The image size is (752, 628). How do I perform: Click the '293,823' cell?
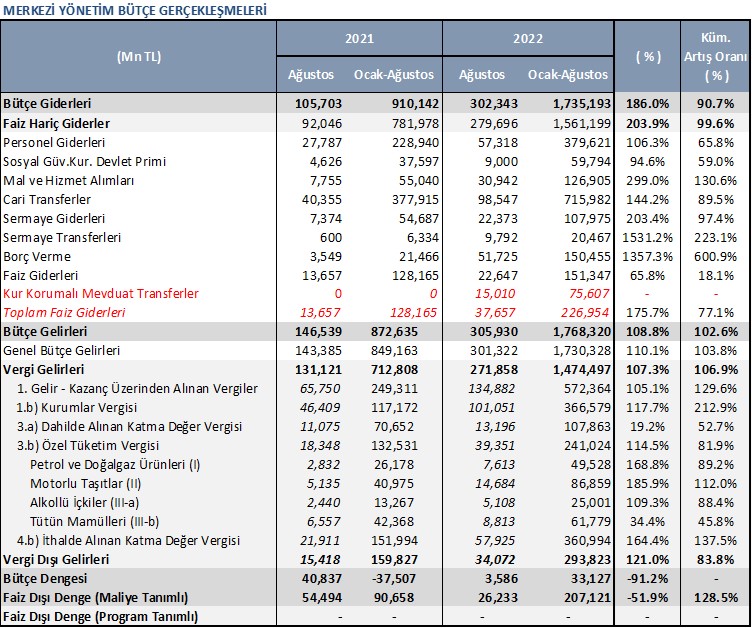[587, 560]
